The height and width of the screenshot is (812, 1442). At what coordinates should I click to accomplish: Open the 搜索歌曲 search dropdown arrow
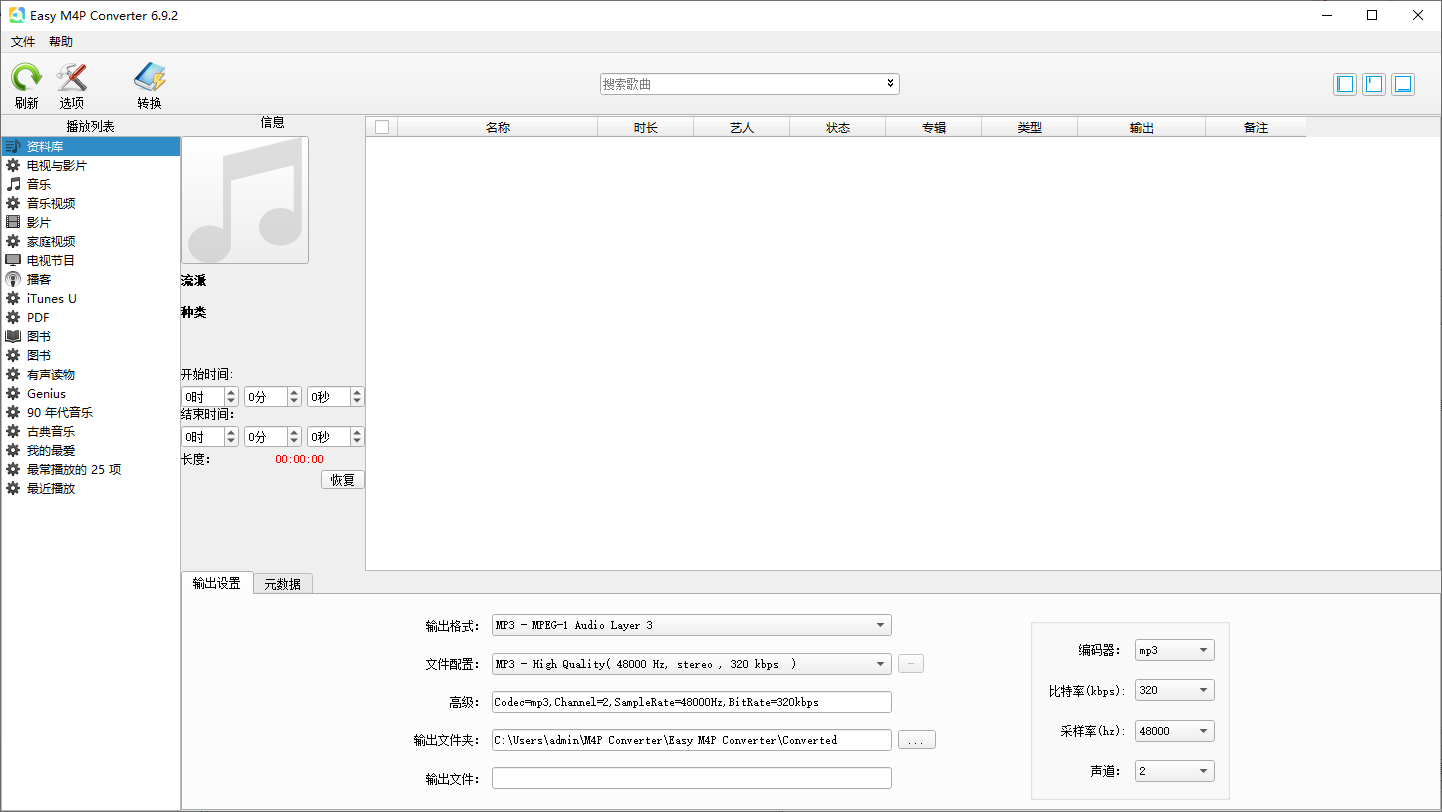(890, 84)
